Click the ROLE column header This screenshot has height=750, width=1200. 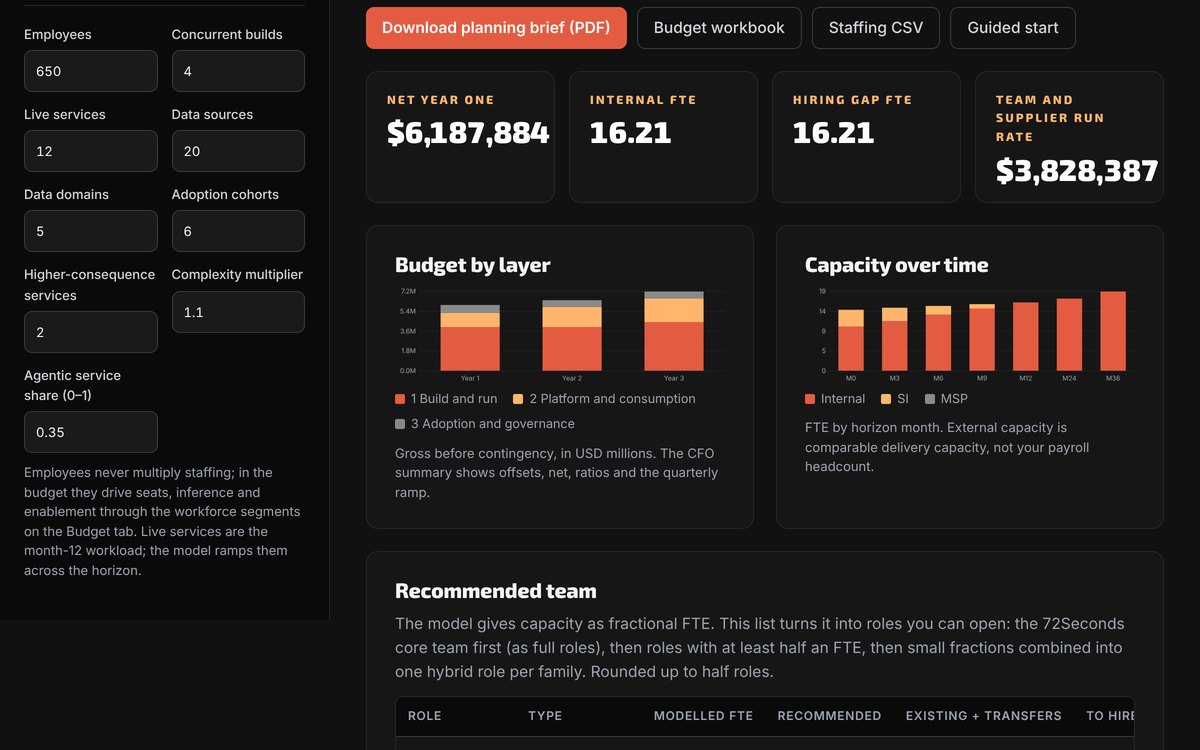[424, 716]
